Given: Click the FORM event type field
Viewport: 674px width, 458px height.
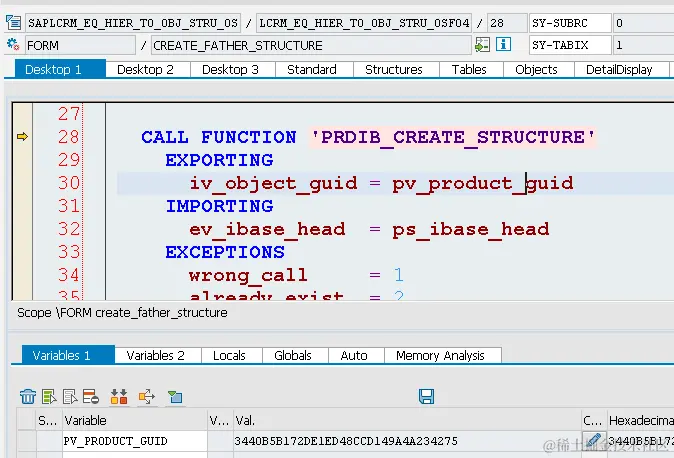Looking at the screenshot, I should click(80, 45).
